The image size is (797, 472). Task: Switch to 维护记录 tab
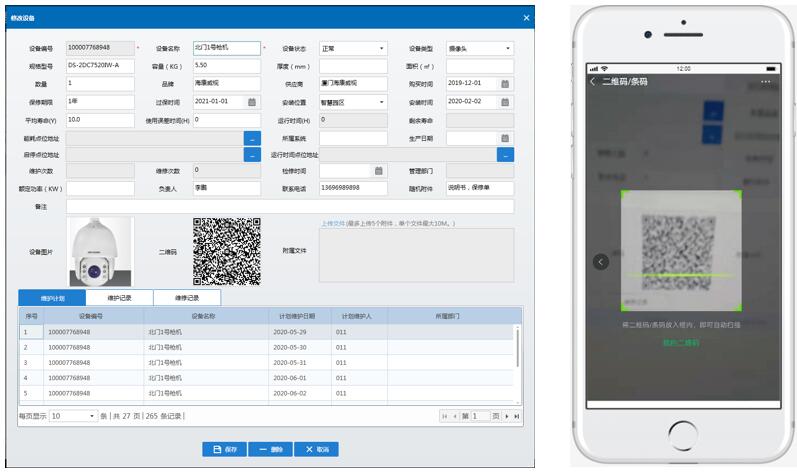pos(119,298)
